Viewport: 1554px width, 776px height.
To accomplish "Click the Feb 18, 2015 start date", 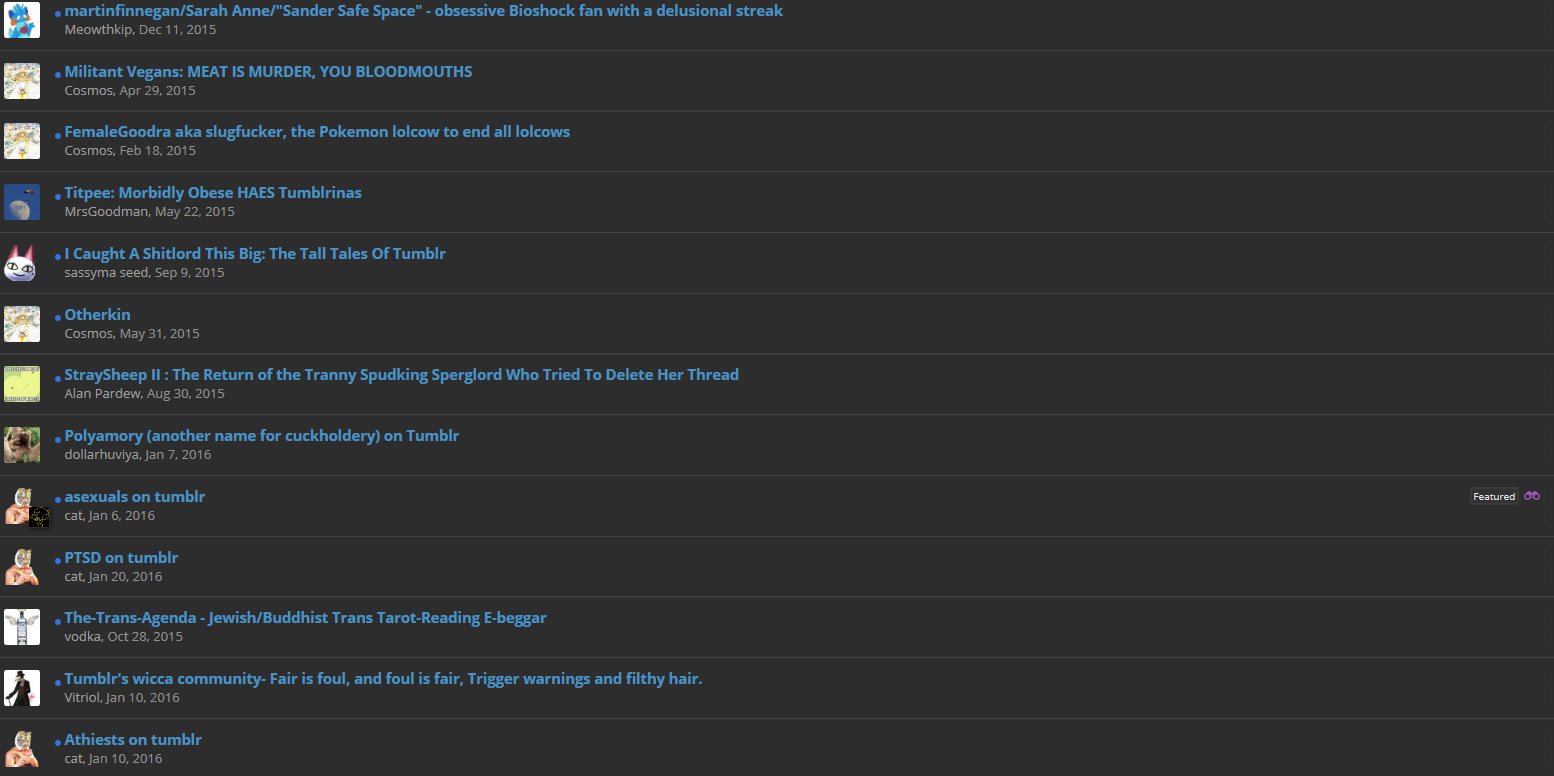I will point(158,151).
